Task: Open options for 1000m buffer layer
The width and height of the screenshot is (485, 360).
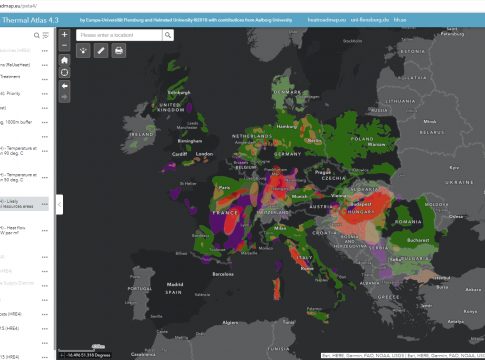Action: click(45, 122)
